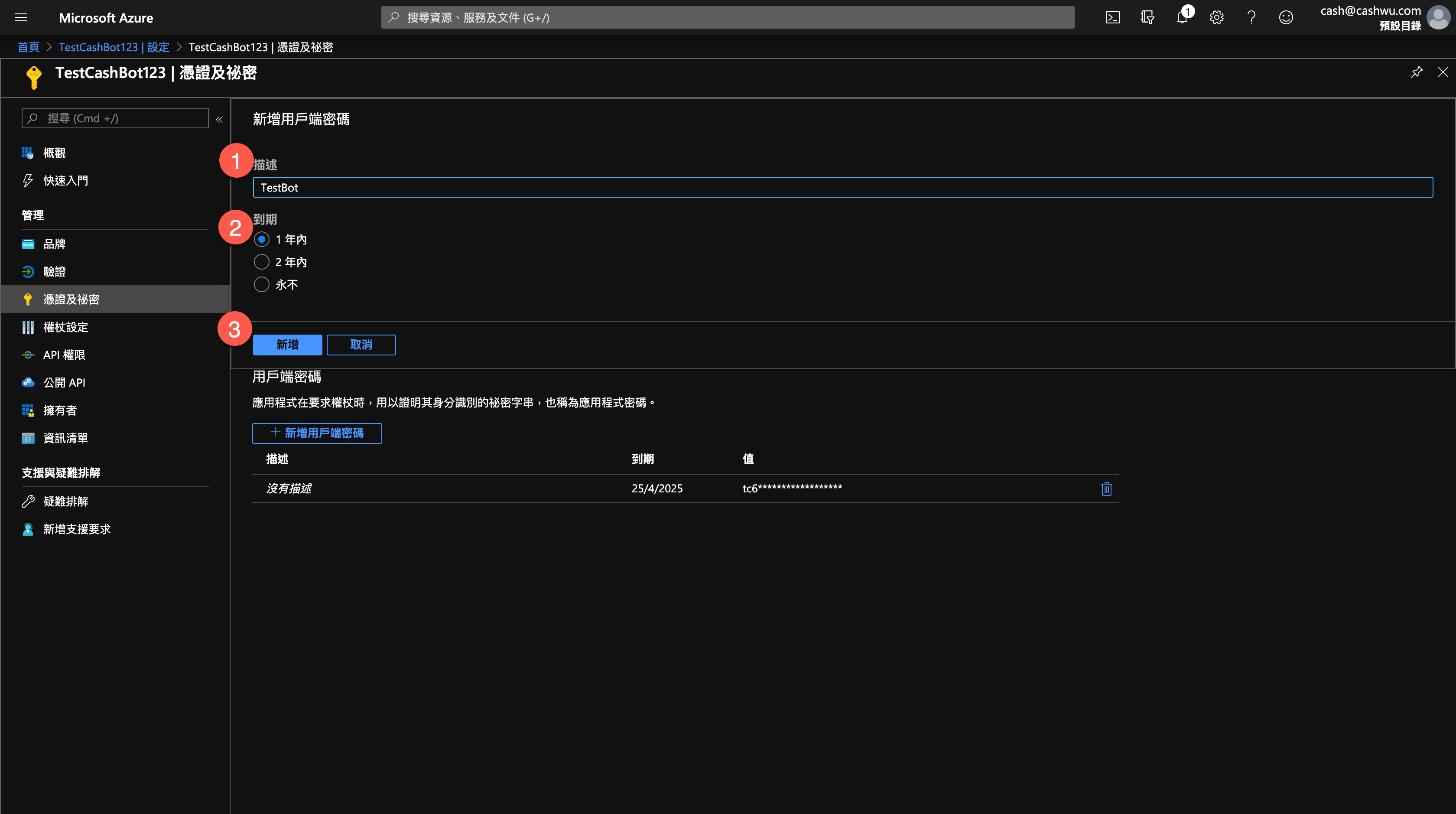The image size is (1456, 814).
Task: Pin the blade with the pin icon
Action: [1416, 72]
